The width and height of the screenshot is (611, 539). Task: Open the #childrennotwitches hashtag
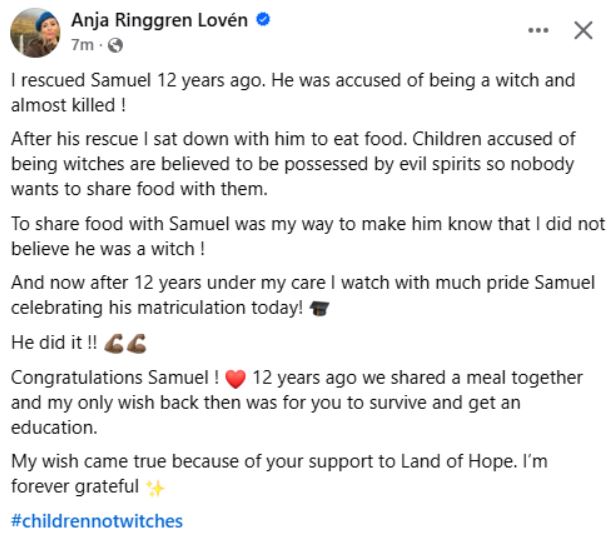point(97,520)
